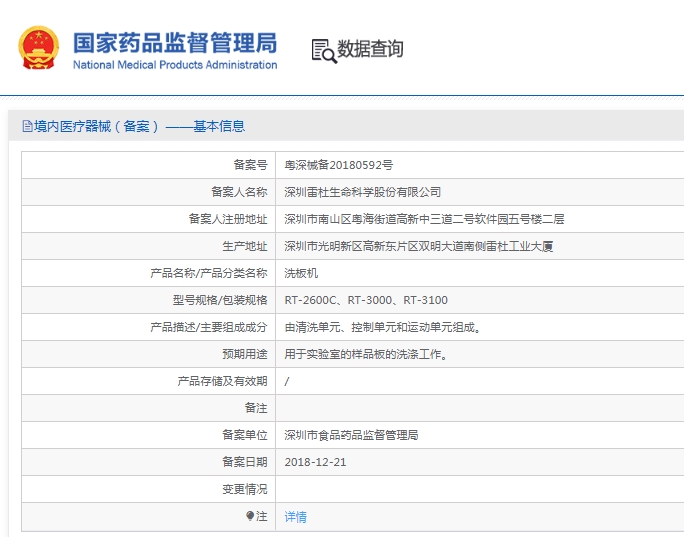684x537 pixels.
Task: Click the 产品存储及有效期 label
Action: click(x=222, y=382)
